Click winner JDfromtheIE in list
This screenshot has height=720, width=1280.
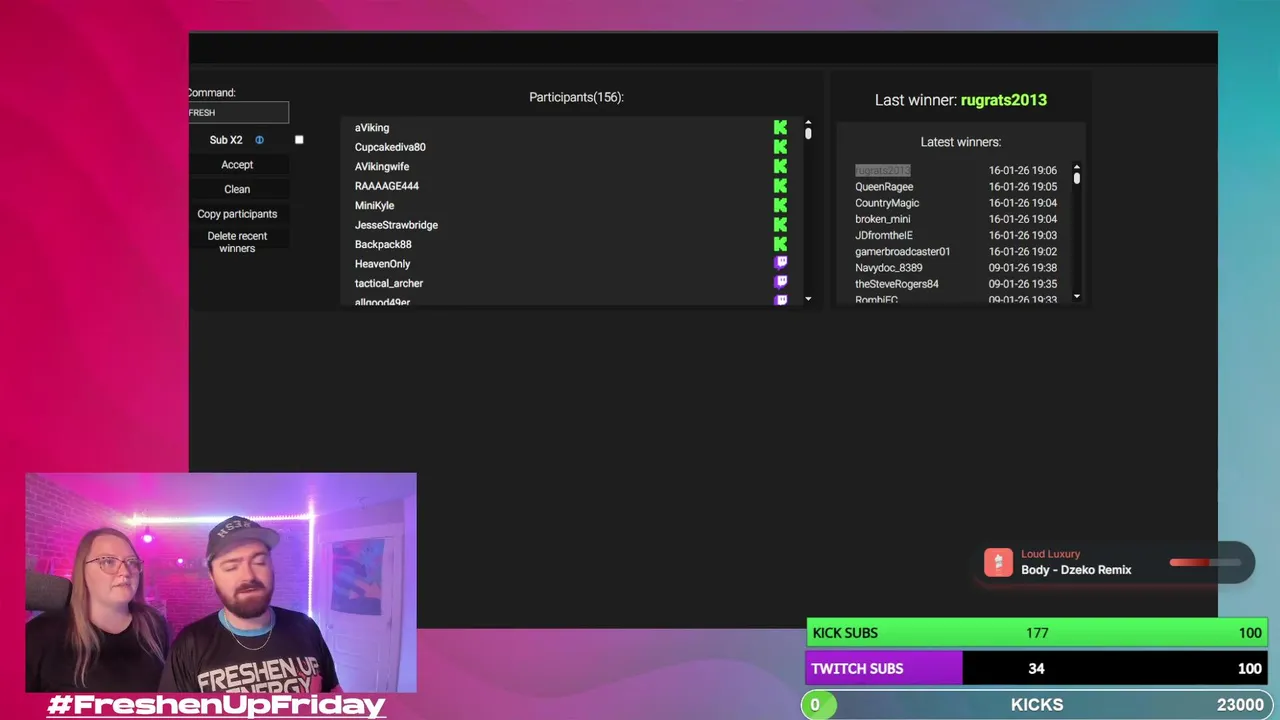(884, 235)
